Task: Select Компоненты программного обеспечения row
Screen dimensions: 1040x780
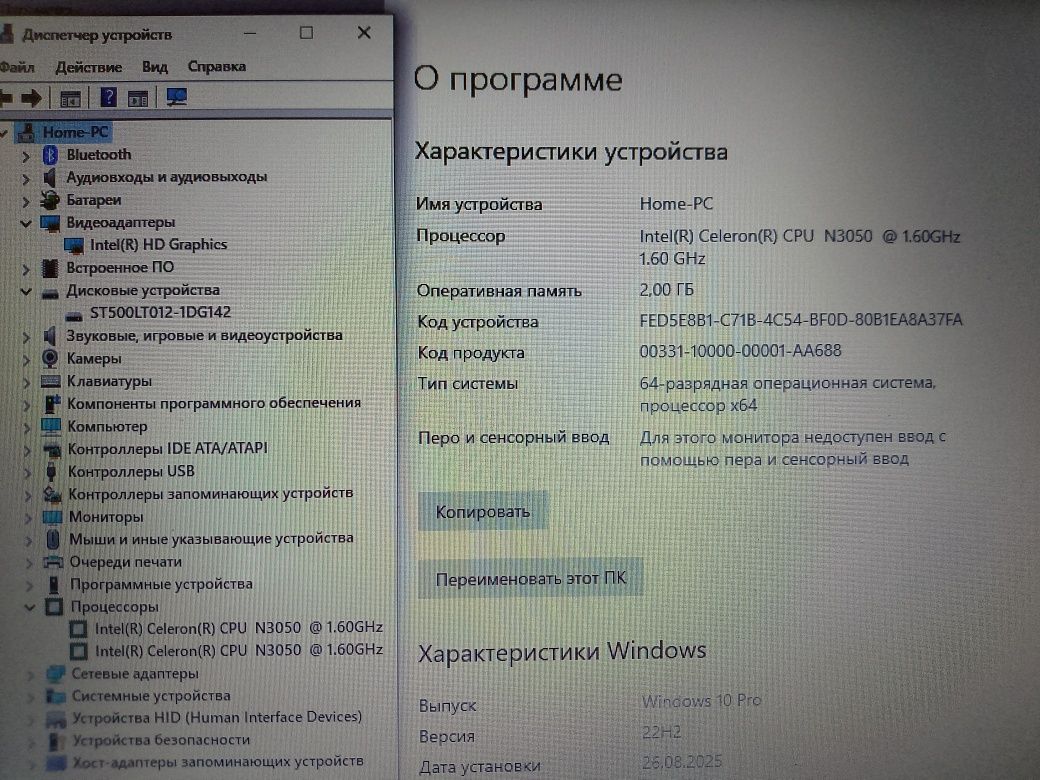Action: click(214, 403)
